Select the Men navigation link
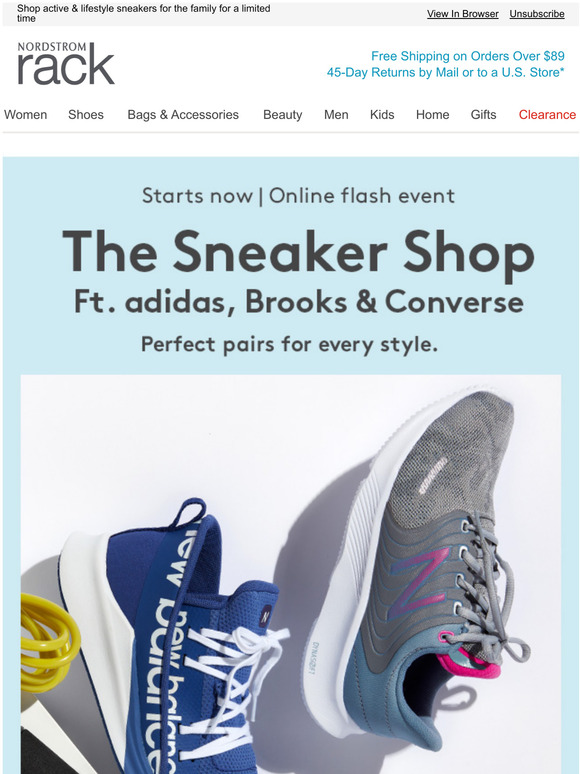580x774 pixels. pos(336,115)
